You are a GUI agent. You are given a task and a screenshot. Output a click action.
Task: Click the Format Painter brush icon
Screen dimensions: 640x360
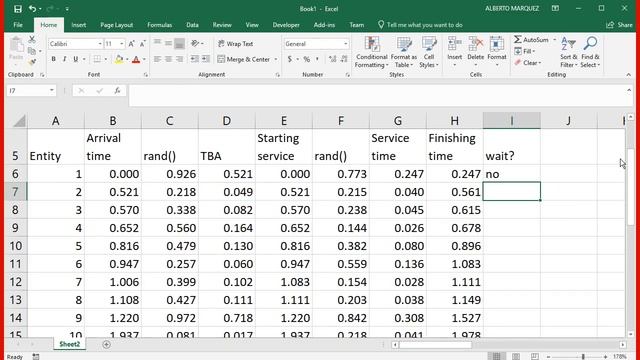(32, 62)
